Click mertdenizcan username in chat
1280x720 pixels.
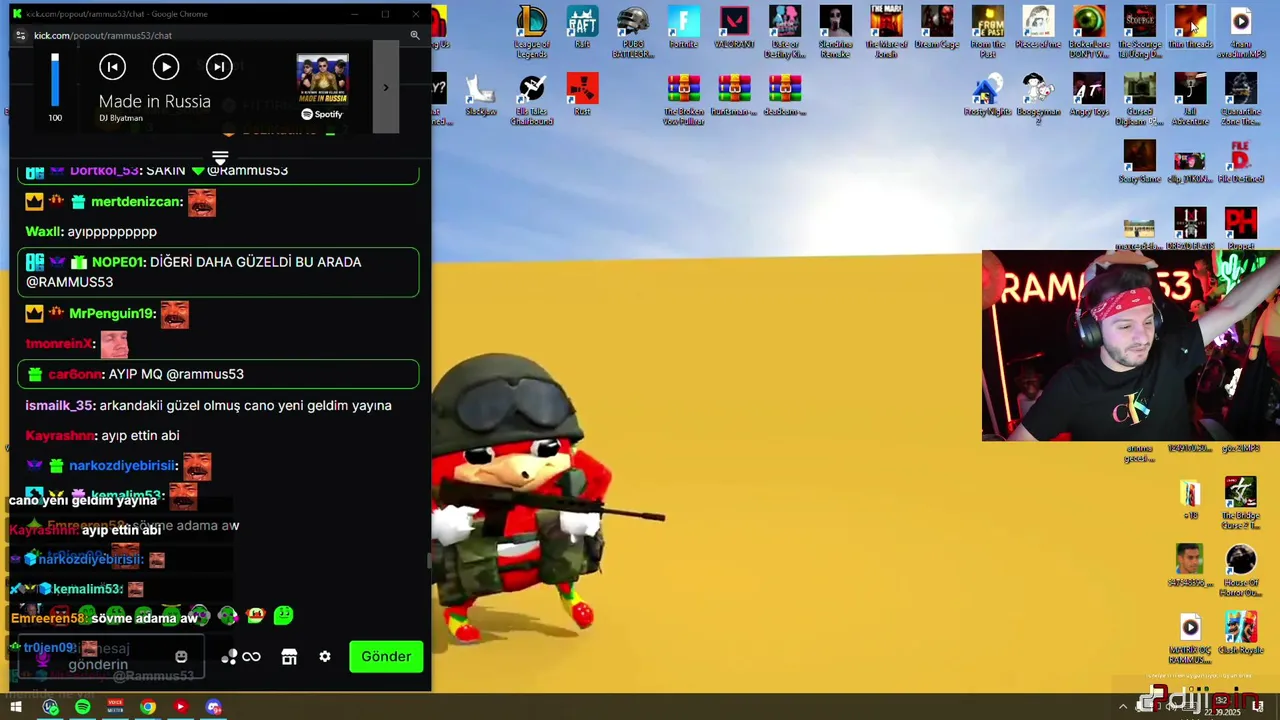(x=137, y=202)
